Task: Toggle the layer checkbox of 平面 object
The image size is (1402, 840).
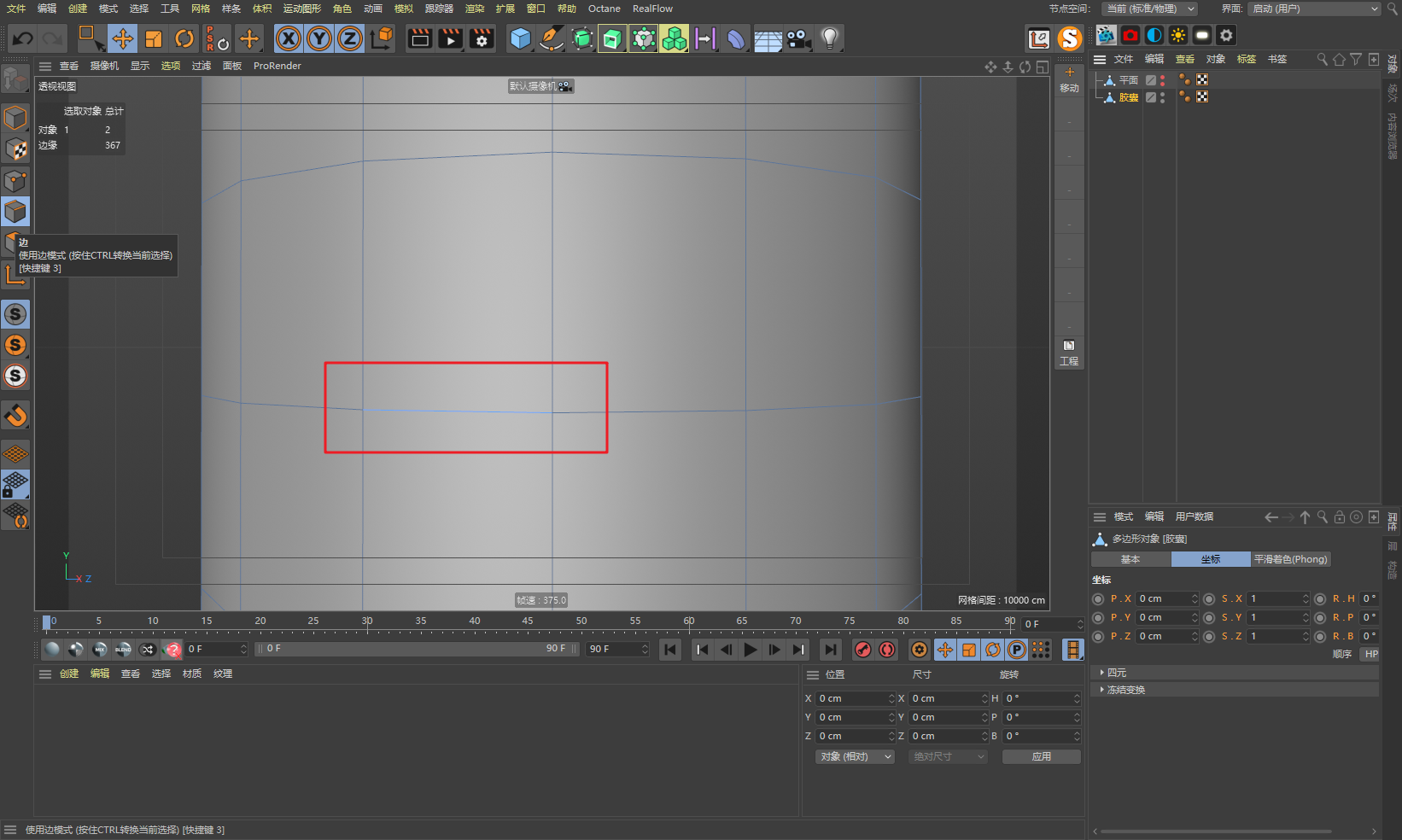Action: pyautogui.click(x=1151, y=79)
